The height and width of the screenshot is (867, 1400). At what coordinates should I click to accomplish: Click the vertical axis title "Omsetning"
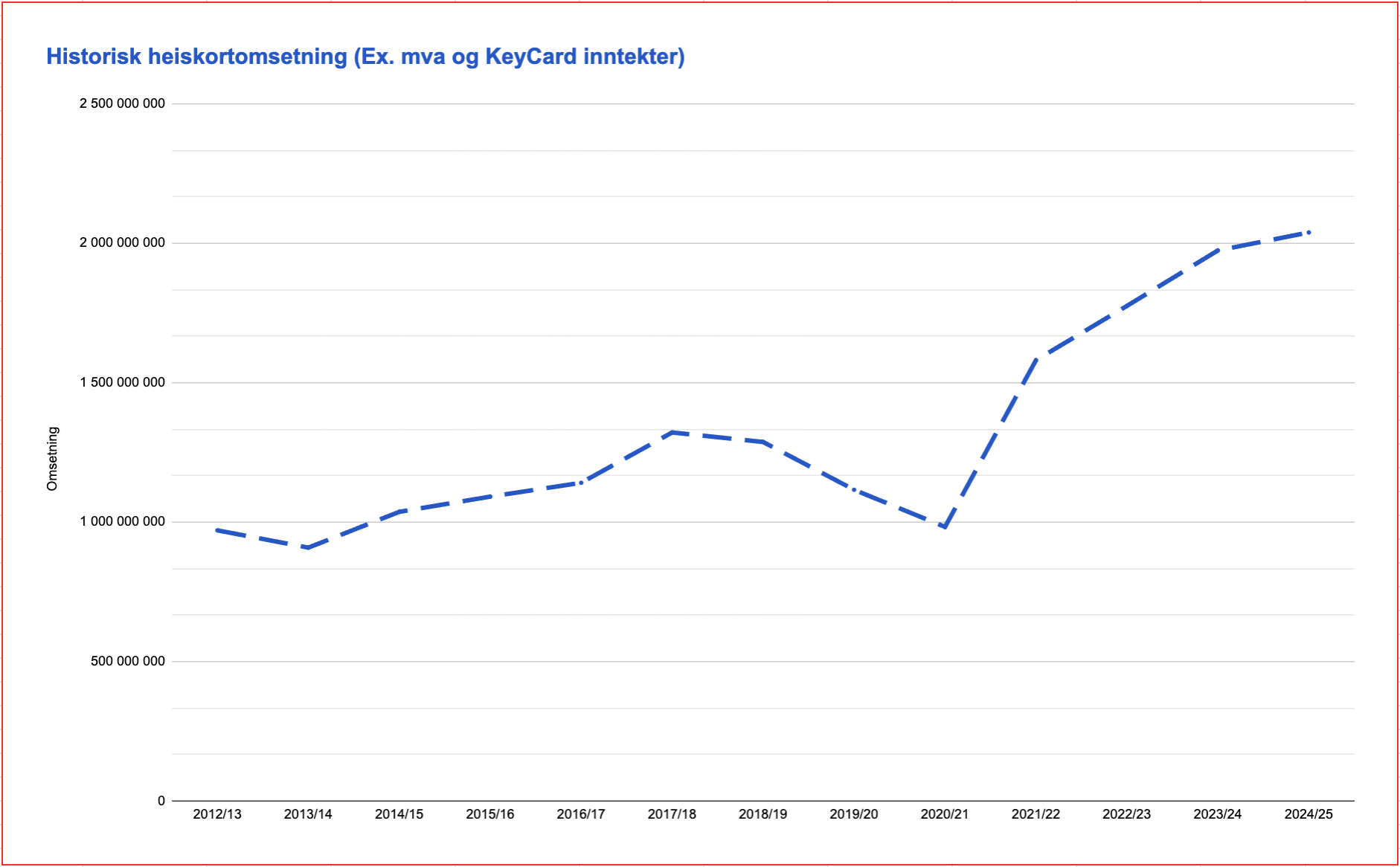click(52, 459)
